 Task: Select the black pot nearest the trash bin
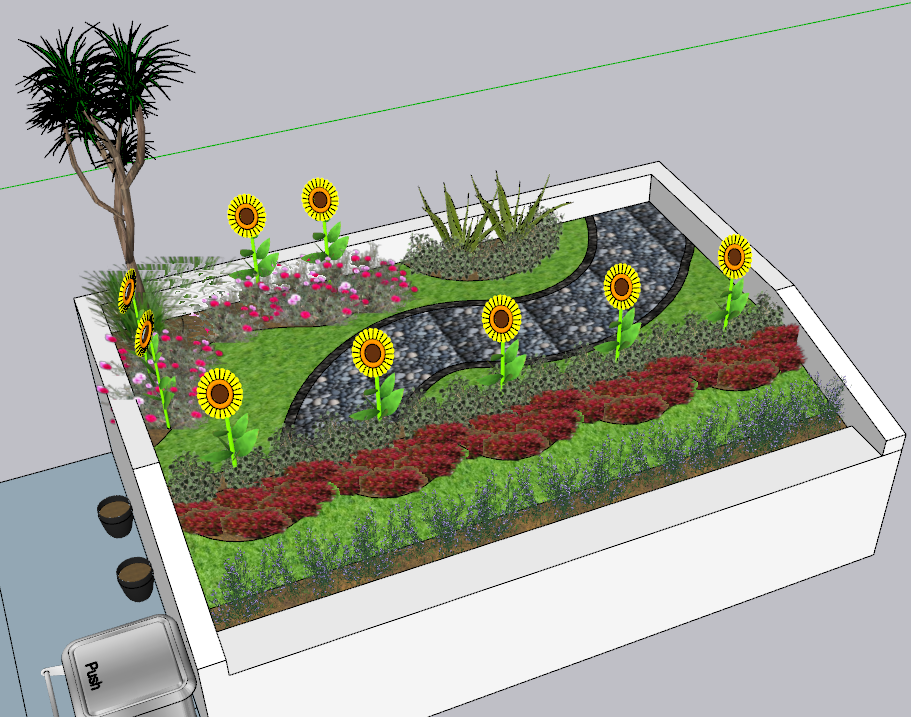pos(135,579)
